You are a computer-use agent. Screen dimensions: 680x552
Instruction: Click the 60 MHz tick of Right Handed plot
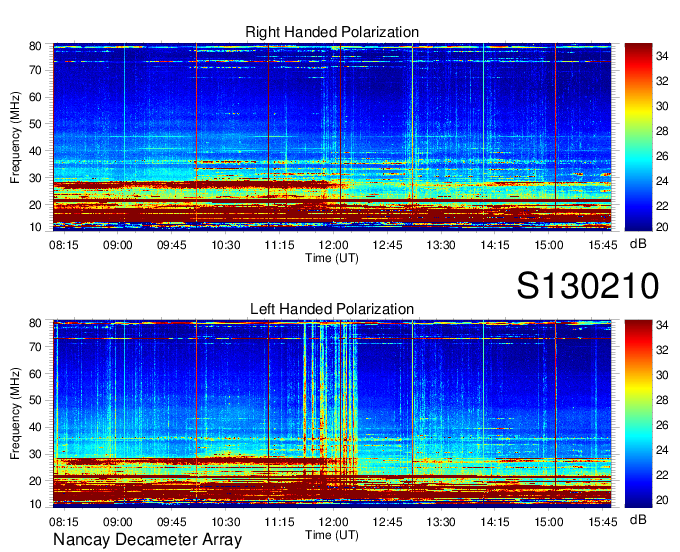(x=35, y=97)
